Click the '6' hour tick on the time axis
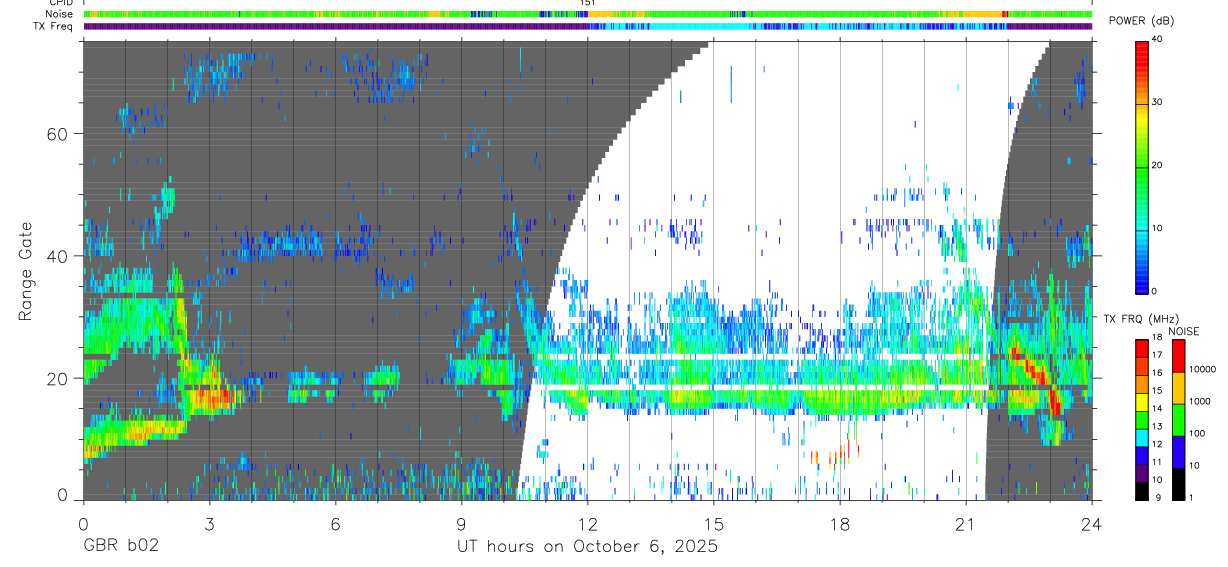Image resolution: width=1228 pixels, height=567 pixels. pos(335,523)
